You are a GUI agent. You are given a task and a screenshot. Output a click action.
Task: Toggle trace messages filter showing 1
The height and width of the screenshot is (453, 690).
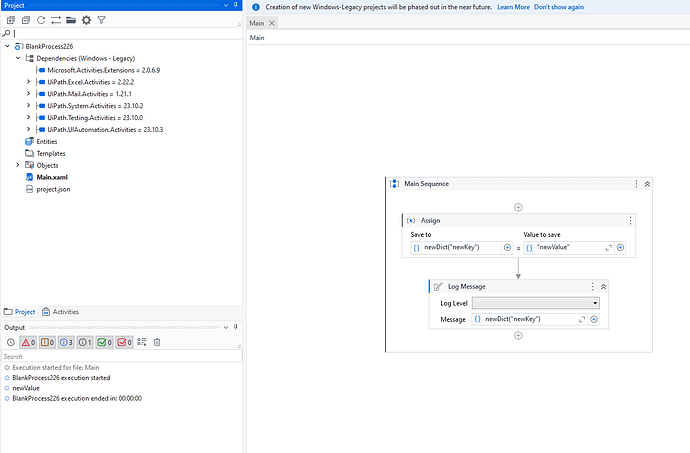[85, 342]
